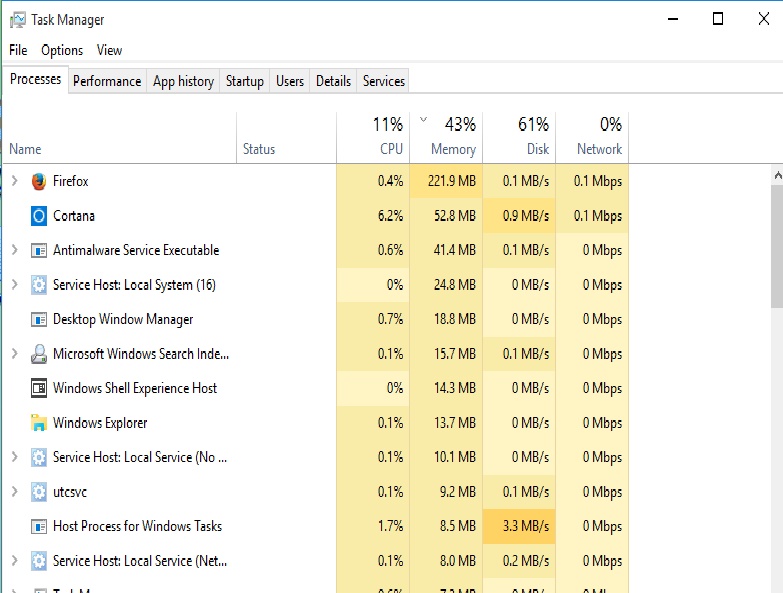Click the Service Host Local System gear icon
Viewport: 783px width, 593px height.
[39, 285]
